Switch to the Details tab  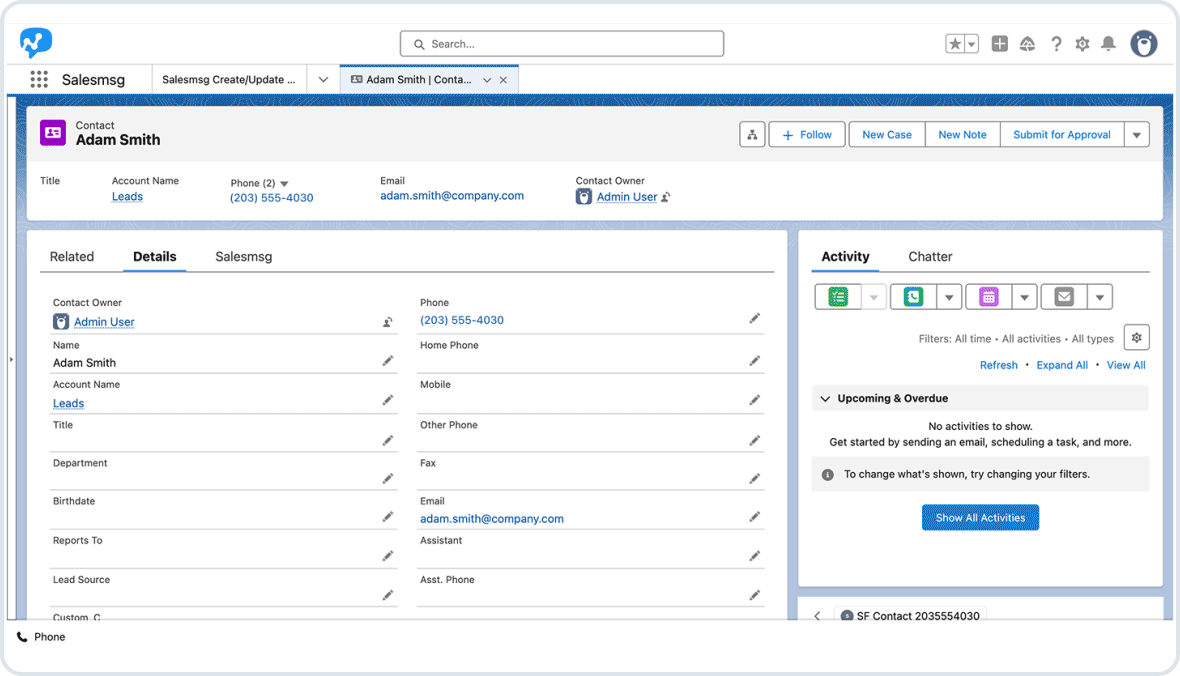click(154, 257)
